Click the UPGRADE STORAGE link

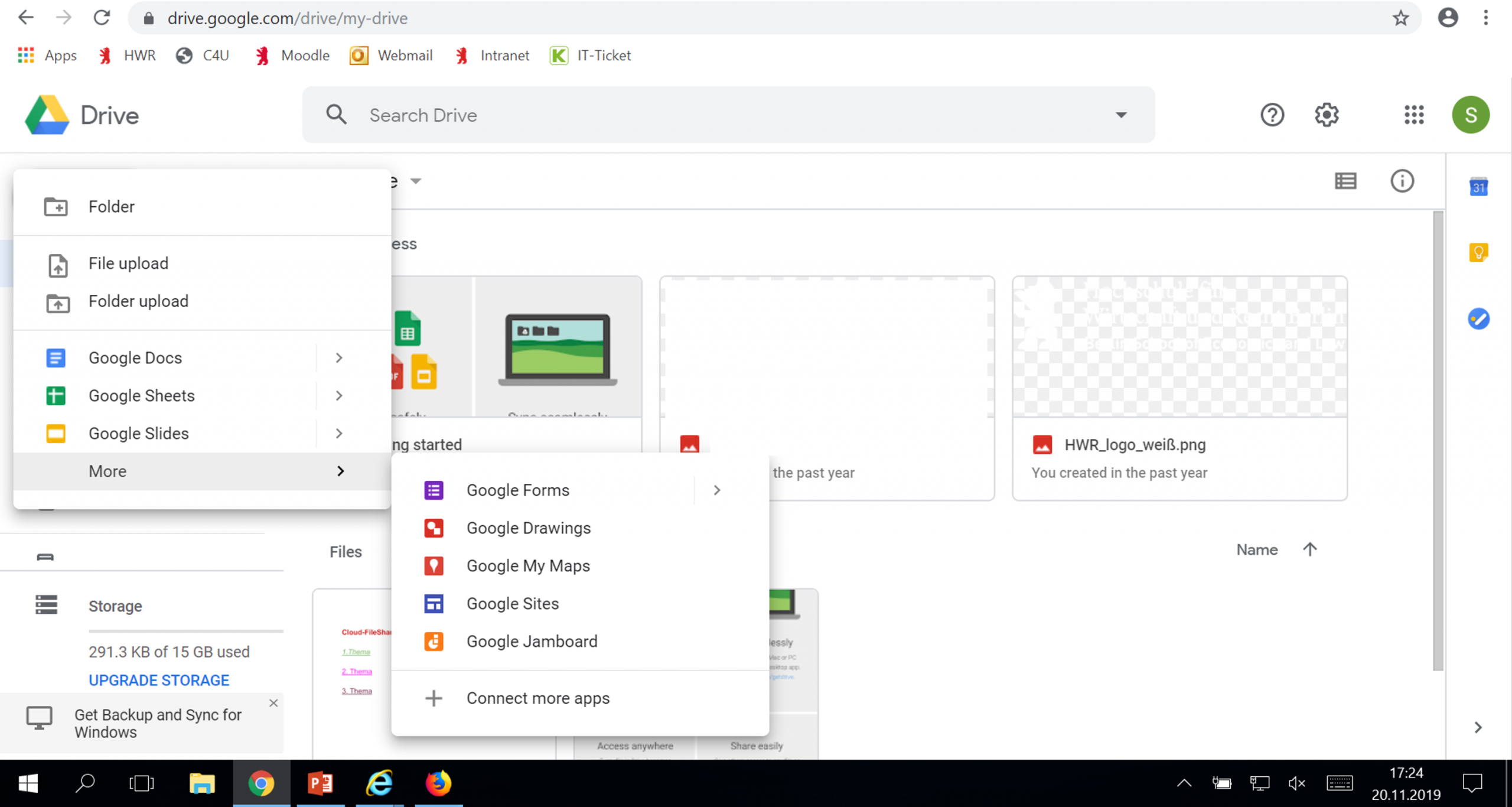tap(159, 681)
